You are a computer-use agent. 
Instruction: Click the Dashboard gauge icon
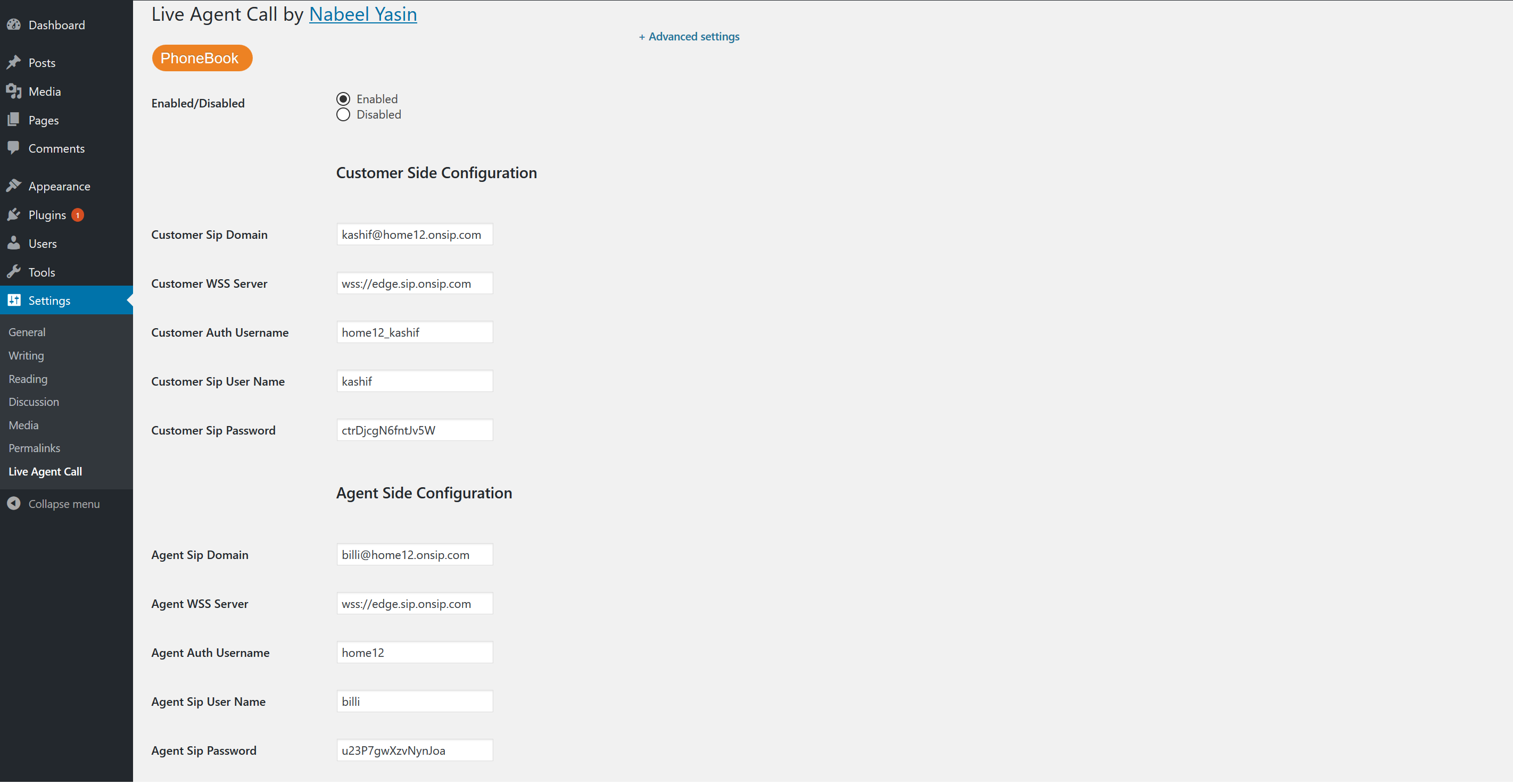[13, 24]
